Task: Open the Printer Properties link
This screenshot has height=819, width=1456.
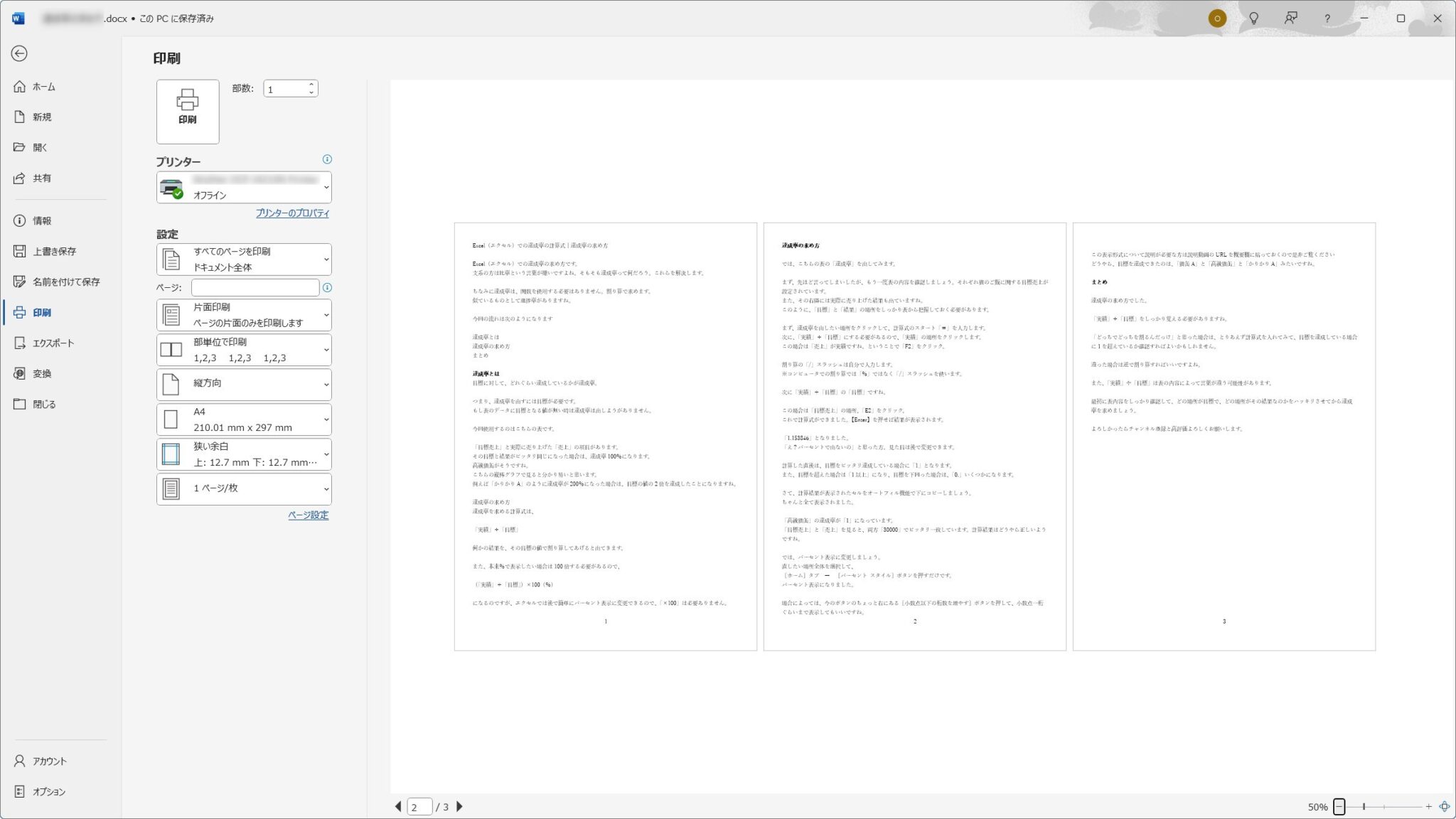Action: 292,213
